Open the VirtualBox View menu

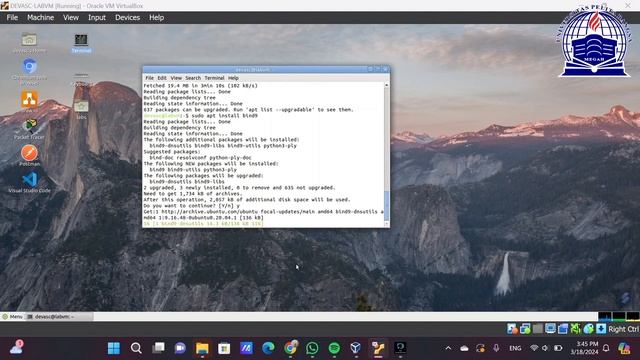click(71, 18)
